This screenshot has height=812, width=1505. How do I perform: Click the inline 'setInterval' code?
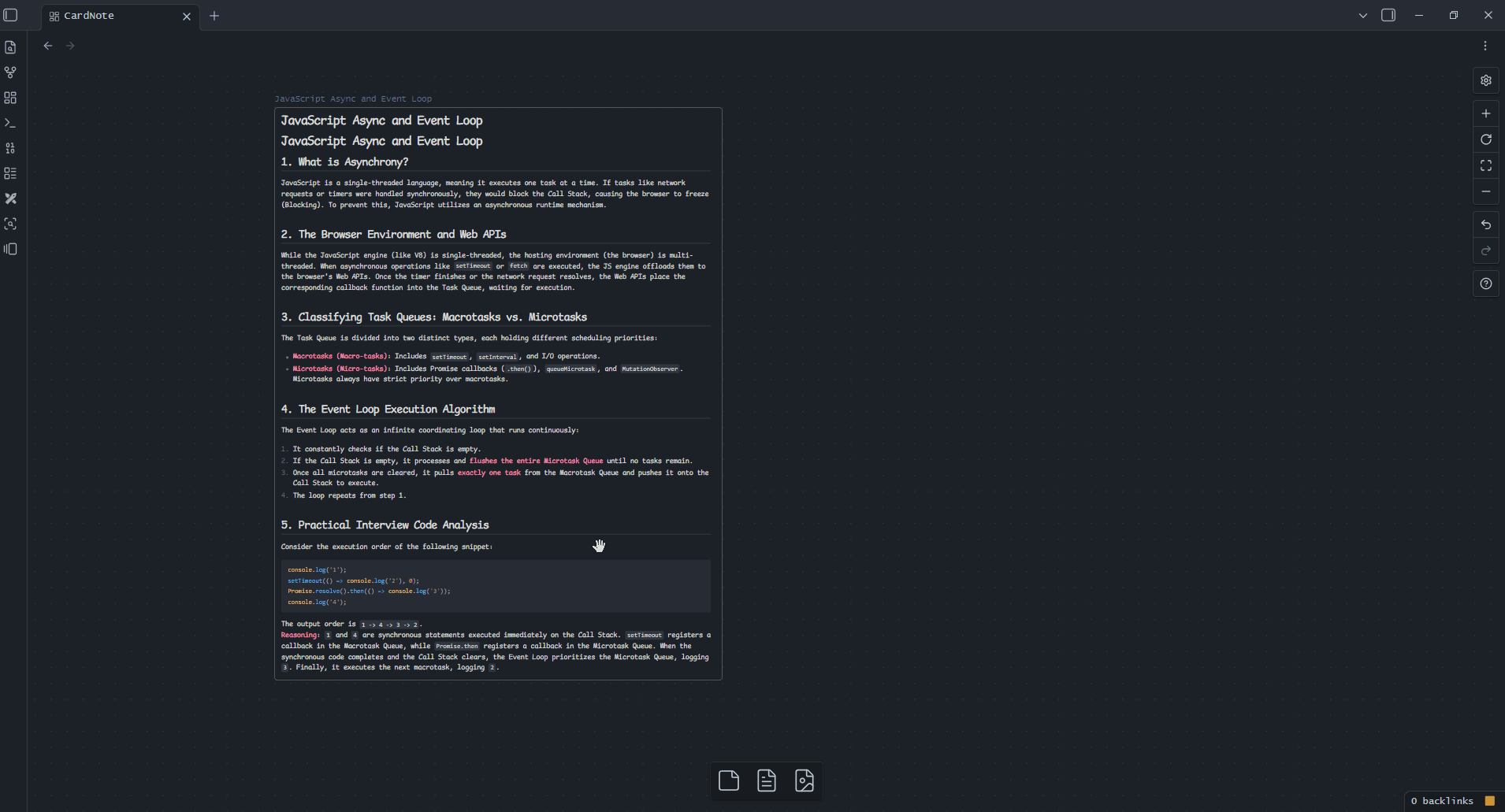tap(497, 357)
